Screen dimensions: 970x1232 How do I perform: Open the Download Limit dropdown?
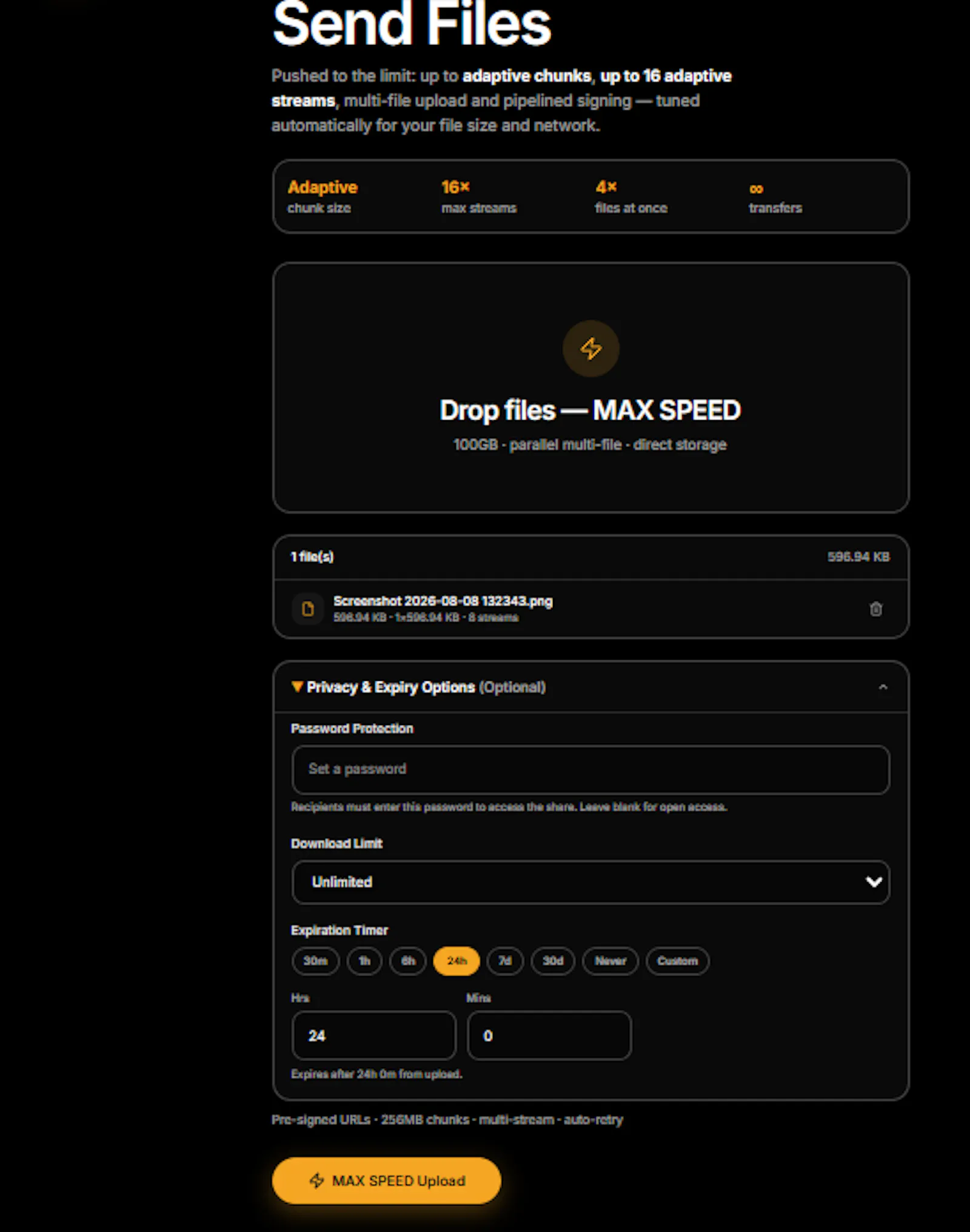pyautogui.click(x=590, y=882)
